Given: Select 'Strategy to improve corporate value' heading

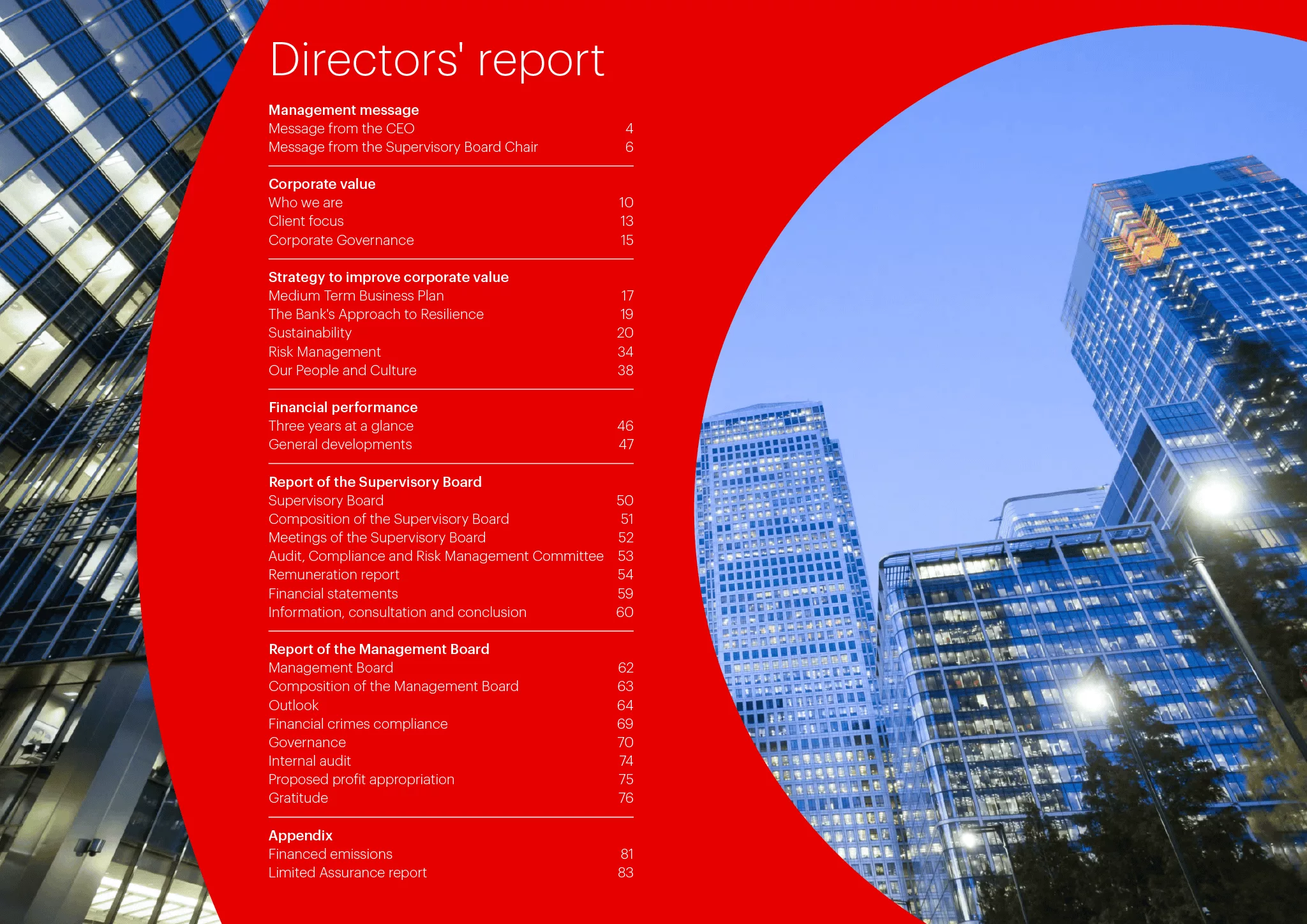Looking at the screenshot, I should pyautogui.click(x=388, y=278).
